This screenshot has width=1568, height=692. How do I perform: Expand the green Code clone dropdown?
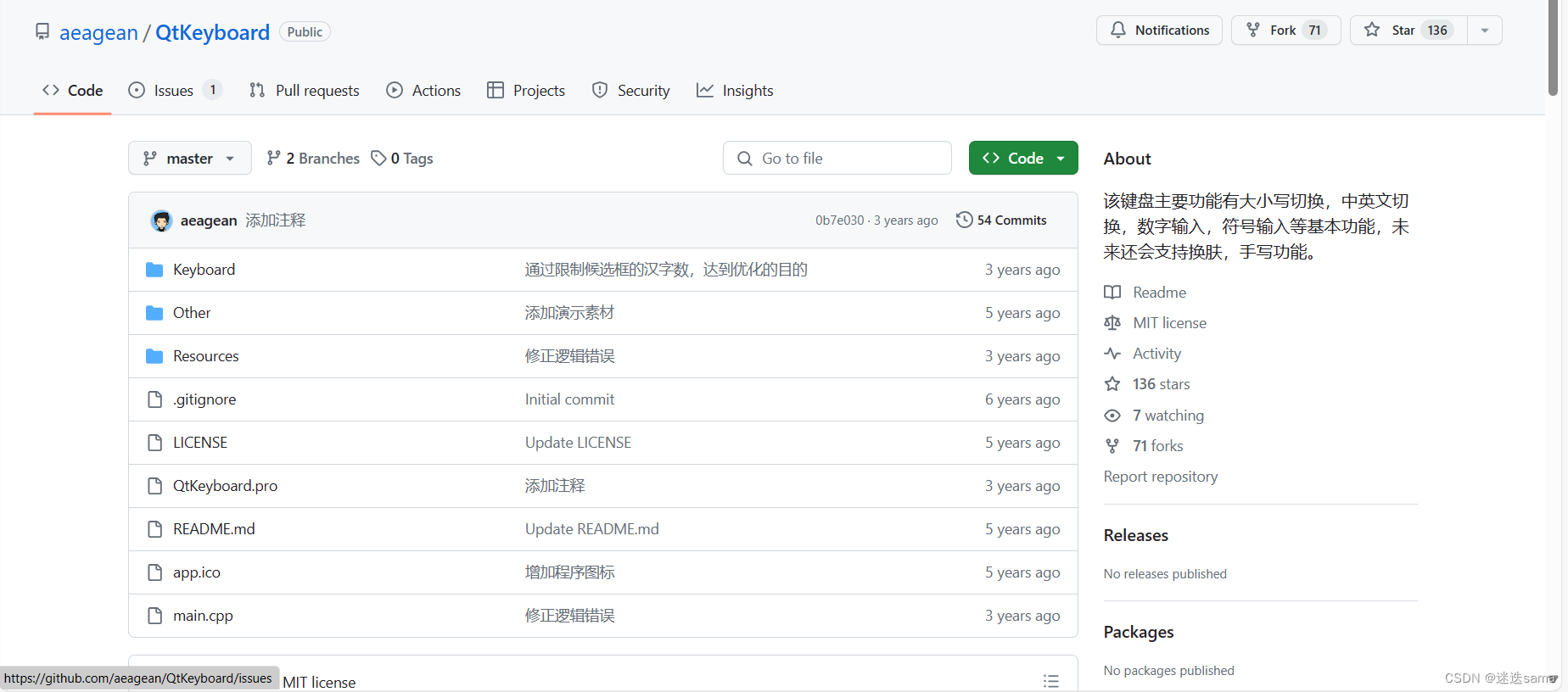tap(1023, 159)
